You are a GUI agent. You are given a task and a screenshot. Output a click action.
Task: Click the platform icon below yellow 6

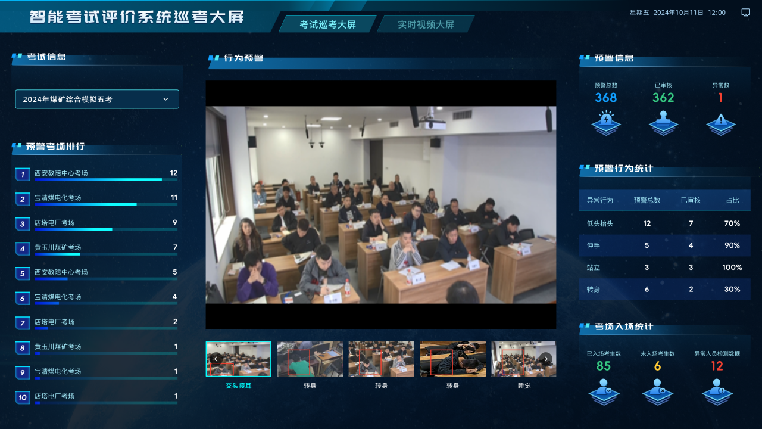click(658, 391)
